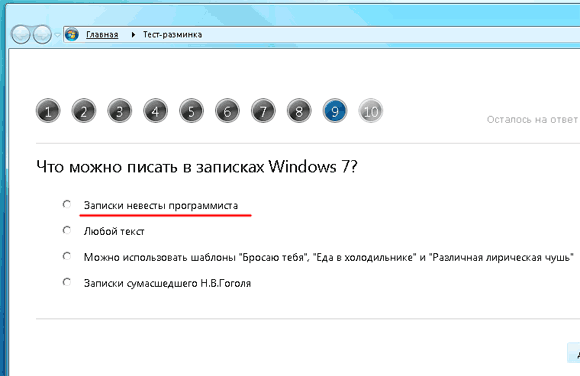Go to question 10 circle
580x376 pixels.
click(x=371, y=110)
